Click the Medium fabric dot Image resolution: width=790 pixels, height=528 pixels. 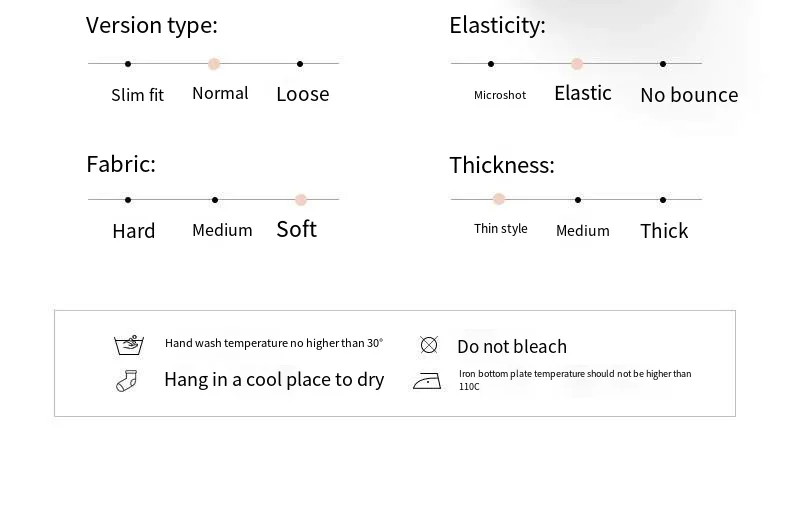(215, 200)
